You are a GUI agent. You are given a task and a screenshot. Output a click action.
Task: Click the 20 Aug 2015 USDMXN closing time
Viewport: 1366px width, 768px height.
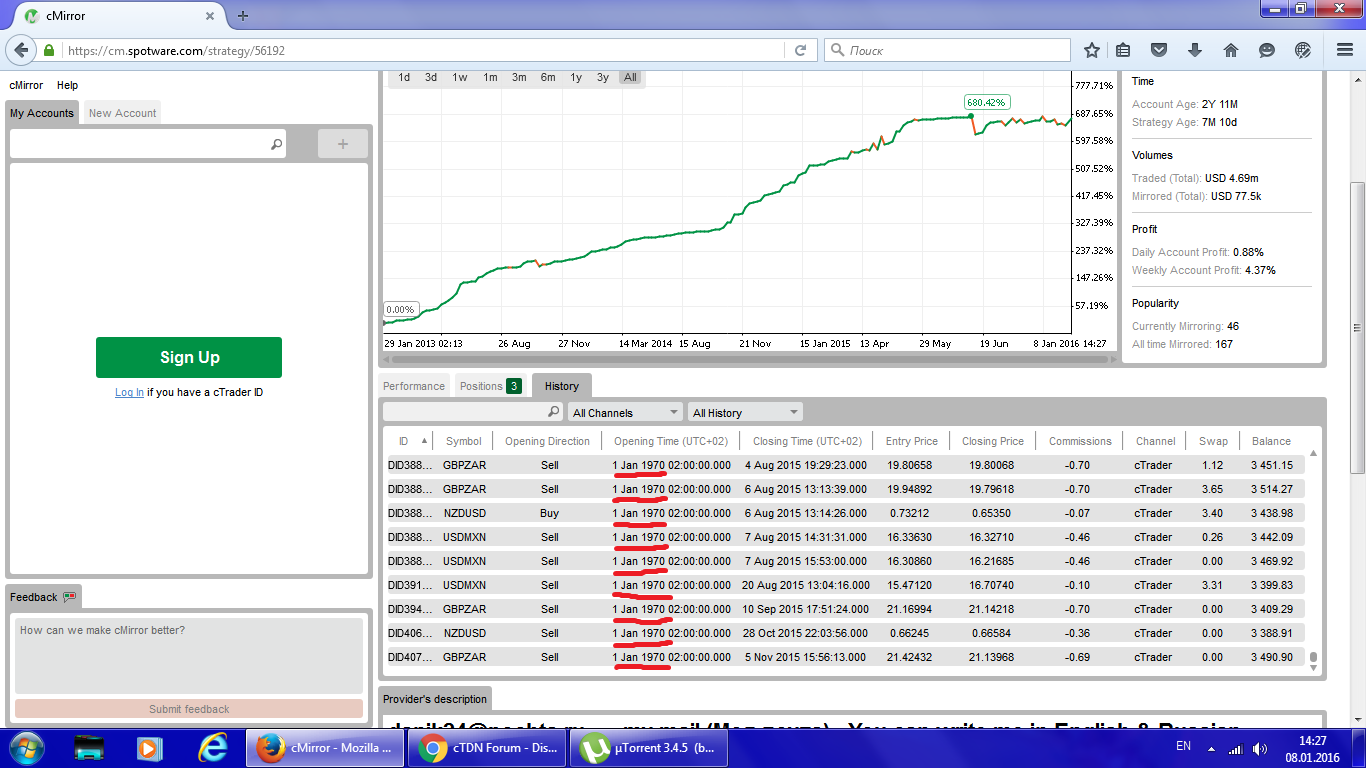coord(806,585)
